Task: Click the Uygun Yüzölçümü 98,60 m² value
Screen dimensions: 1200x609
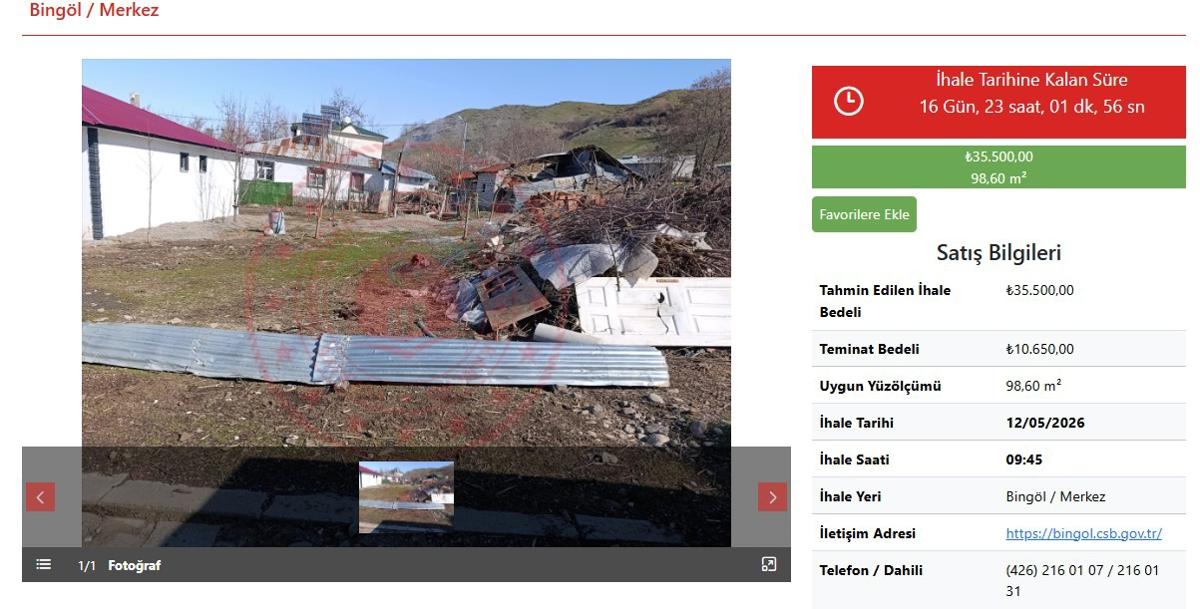Action: pos(1033,386)
